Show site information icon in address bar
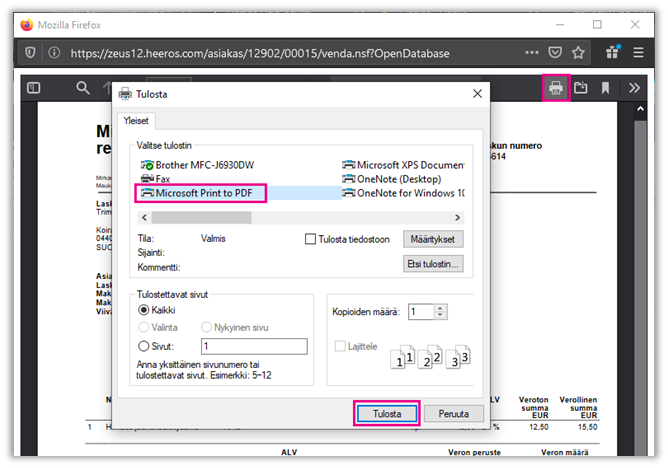The height and width of the screenshot is (468, 668). 54,53
